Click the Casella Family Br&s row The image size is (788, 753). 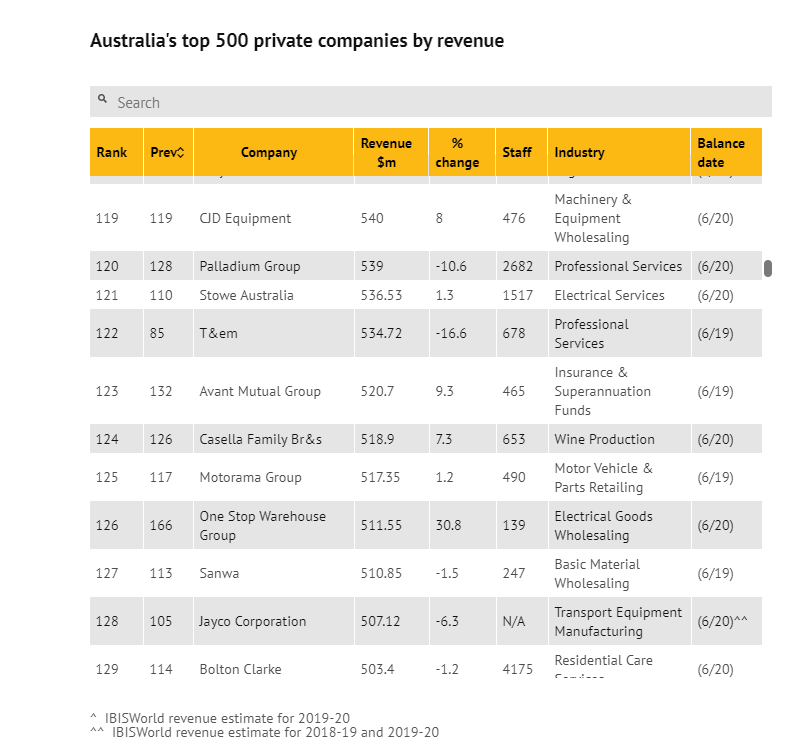[x=261, y=439]
